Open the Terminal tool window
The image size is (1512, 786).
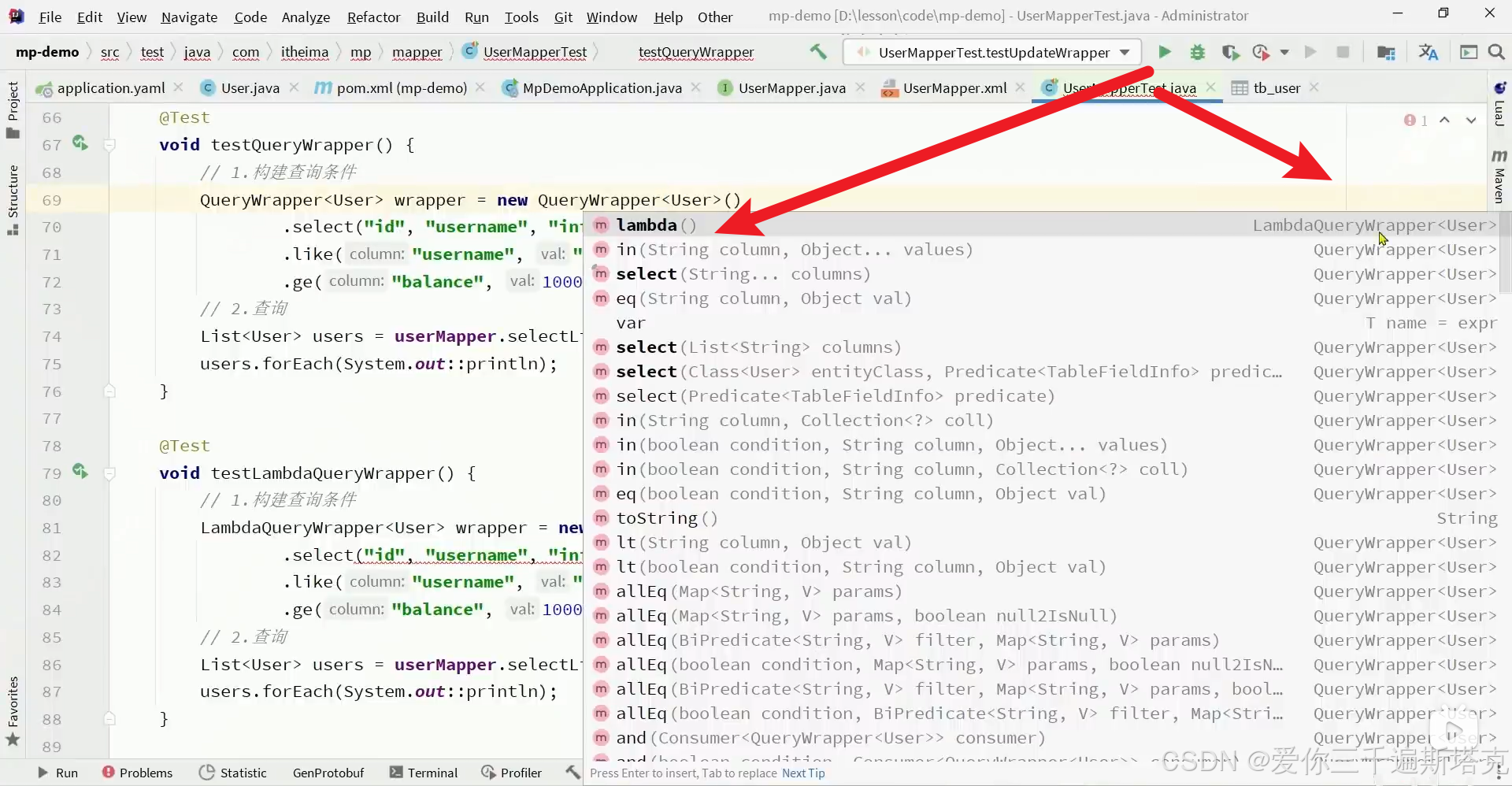[x=424, y=773]
